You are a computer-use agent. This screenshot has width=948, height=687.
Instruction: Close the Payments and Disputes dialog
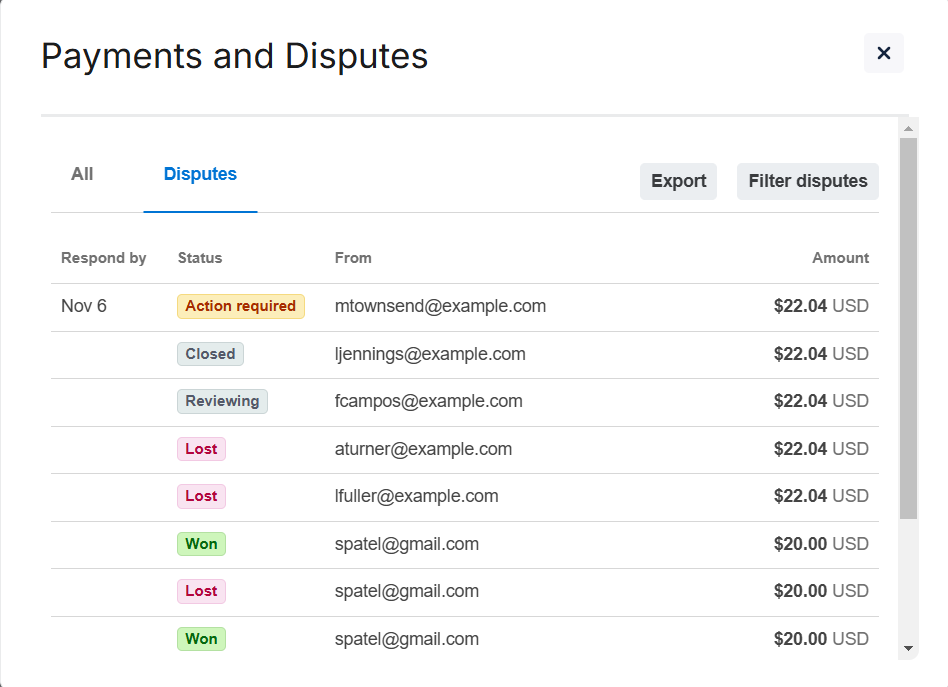coord(883,53)
